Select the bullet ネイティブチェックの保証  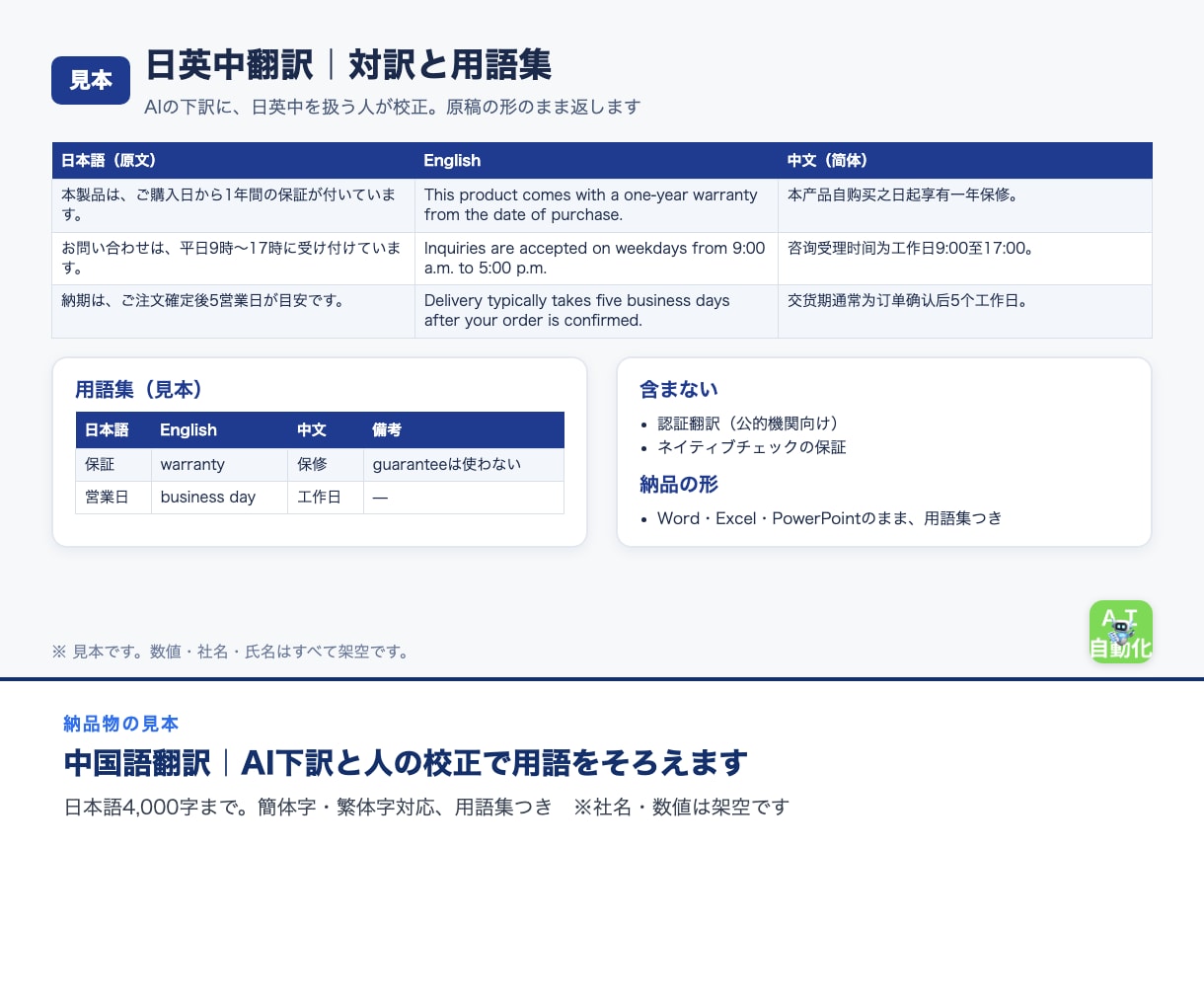click(x=752, y=447)
